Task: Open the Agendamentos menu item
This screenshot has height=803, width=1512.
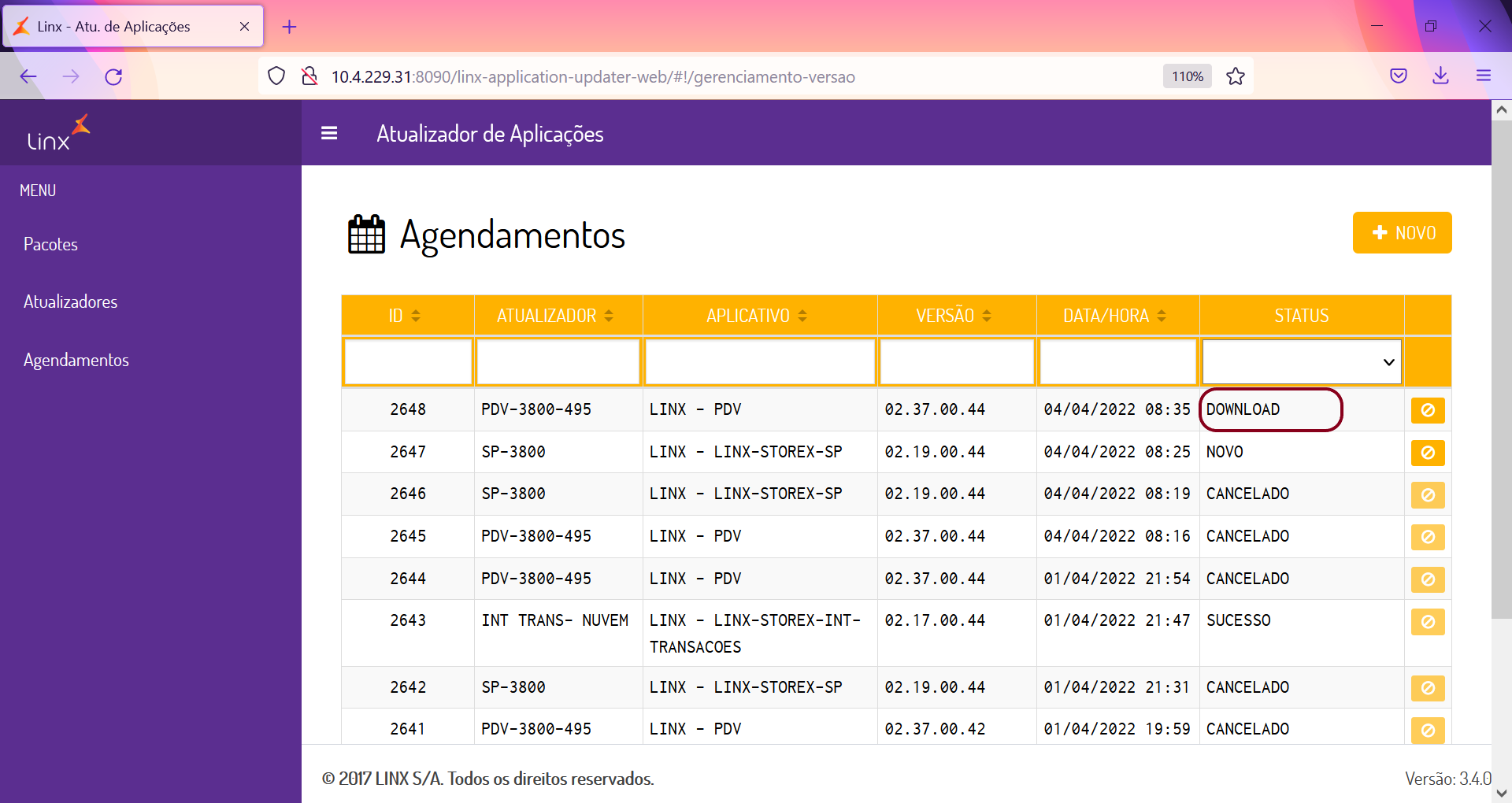Action: tap(76, 360)
